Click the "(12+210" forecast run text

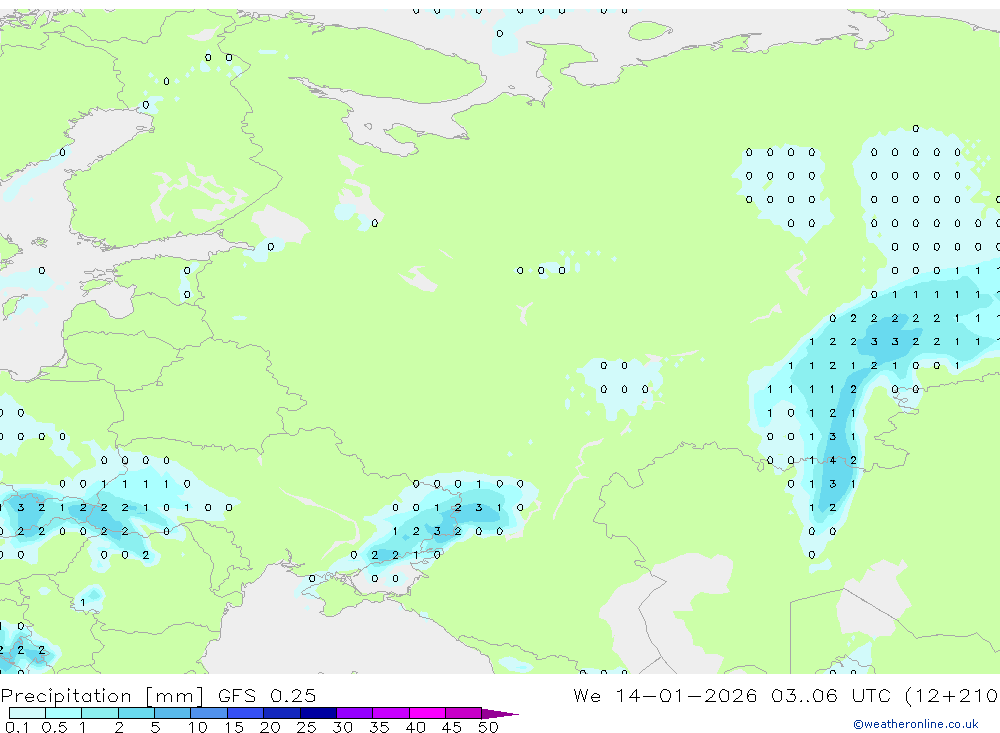pos(952,695)
